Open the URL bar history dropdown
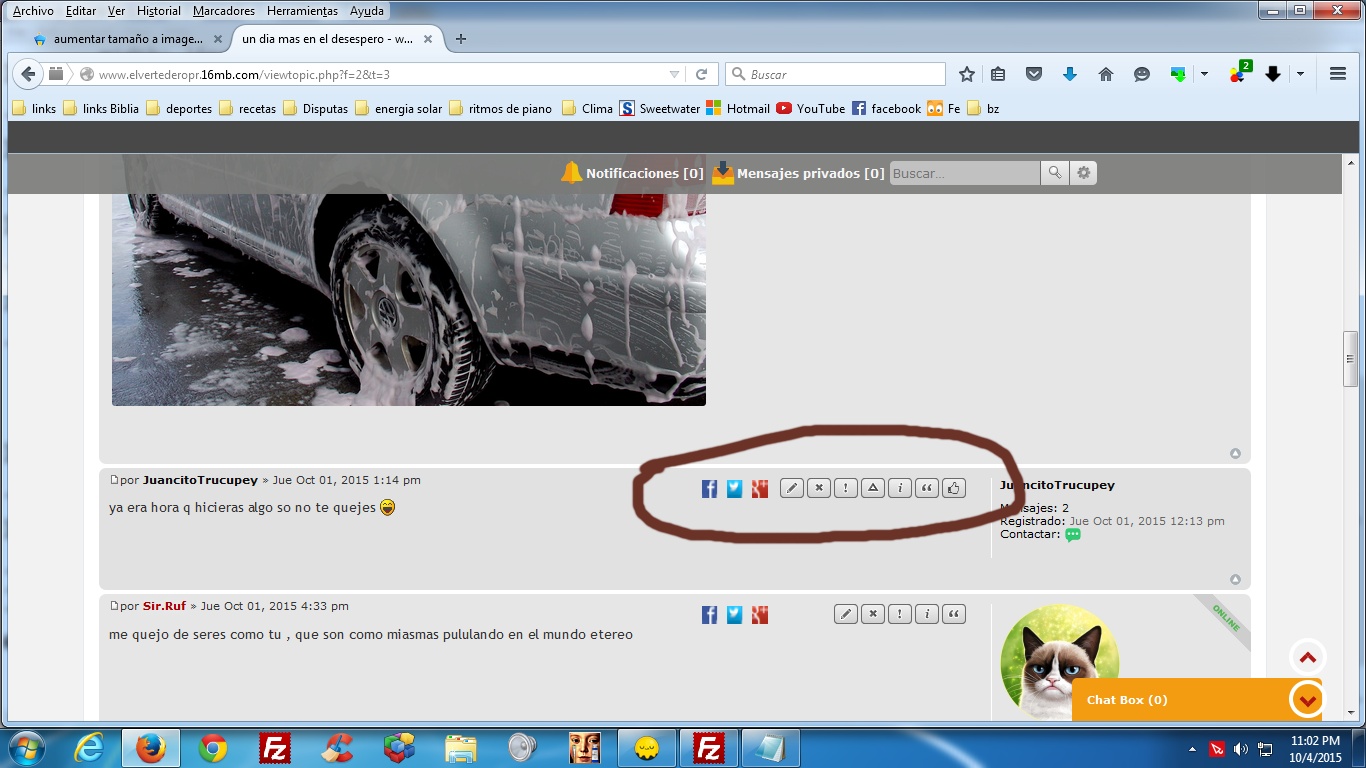The height and width of the screenshot is (768, 1366). (x=674, y=74)
